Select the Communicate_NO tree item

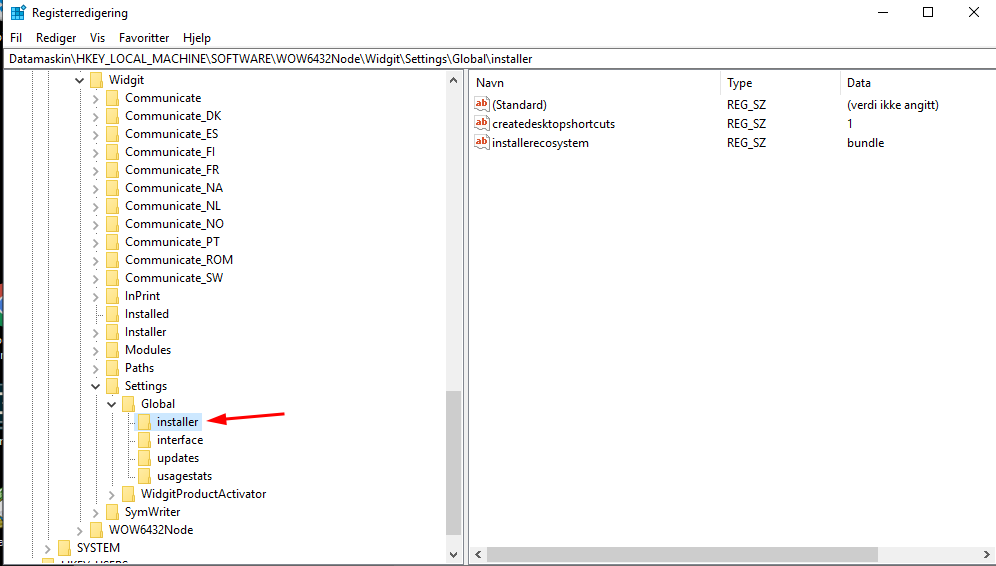pyautogui.click(x=174, y=224)
